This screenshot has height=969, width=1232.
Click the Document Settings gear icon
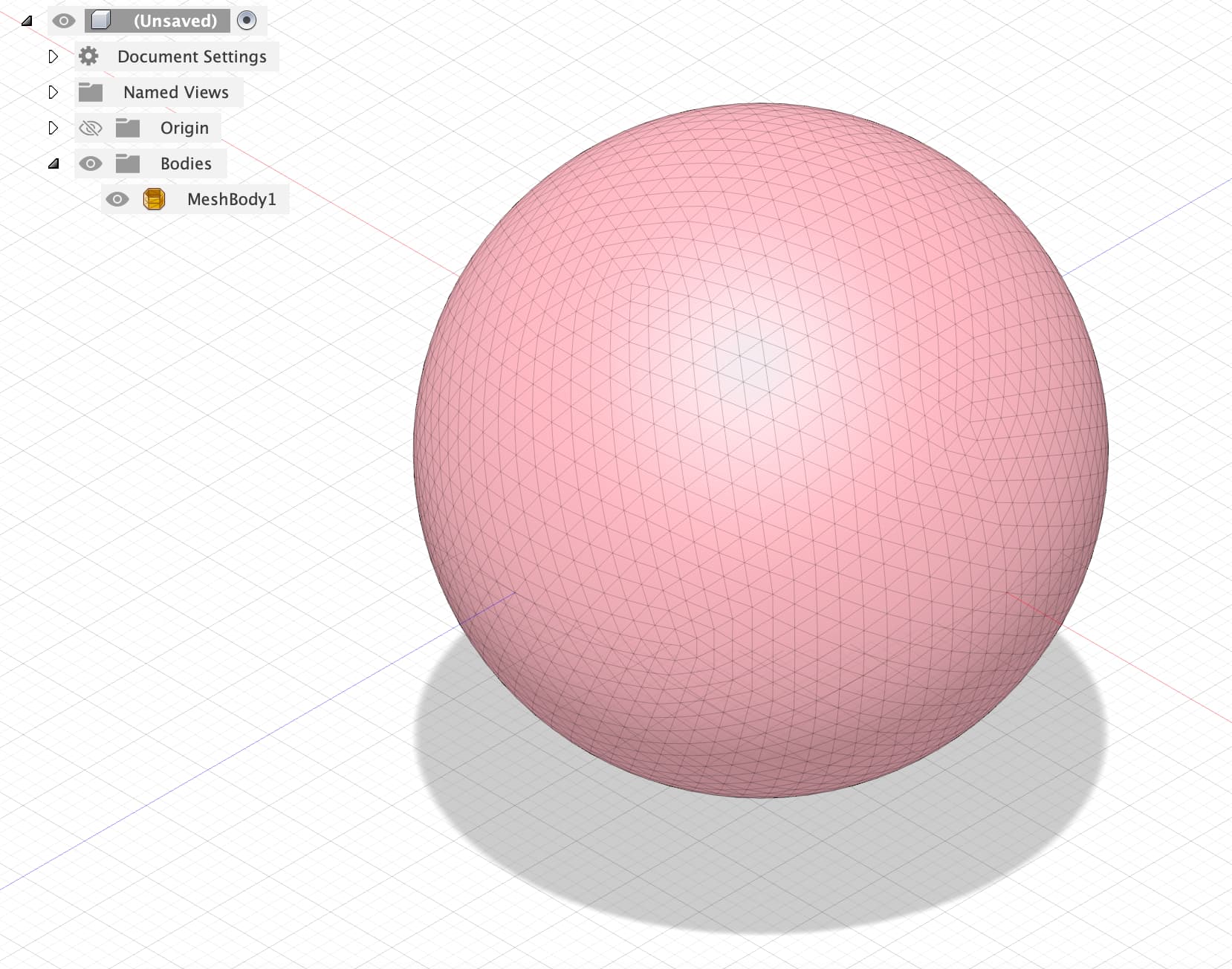coord(88,56)
